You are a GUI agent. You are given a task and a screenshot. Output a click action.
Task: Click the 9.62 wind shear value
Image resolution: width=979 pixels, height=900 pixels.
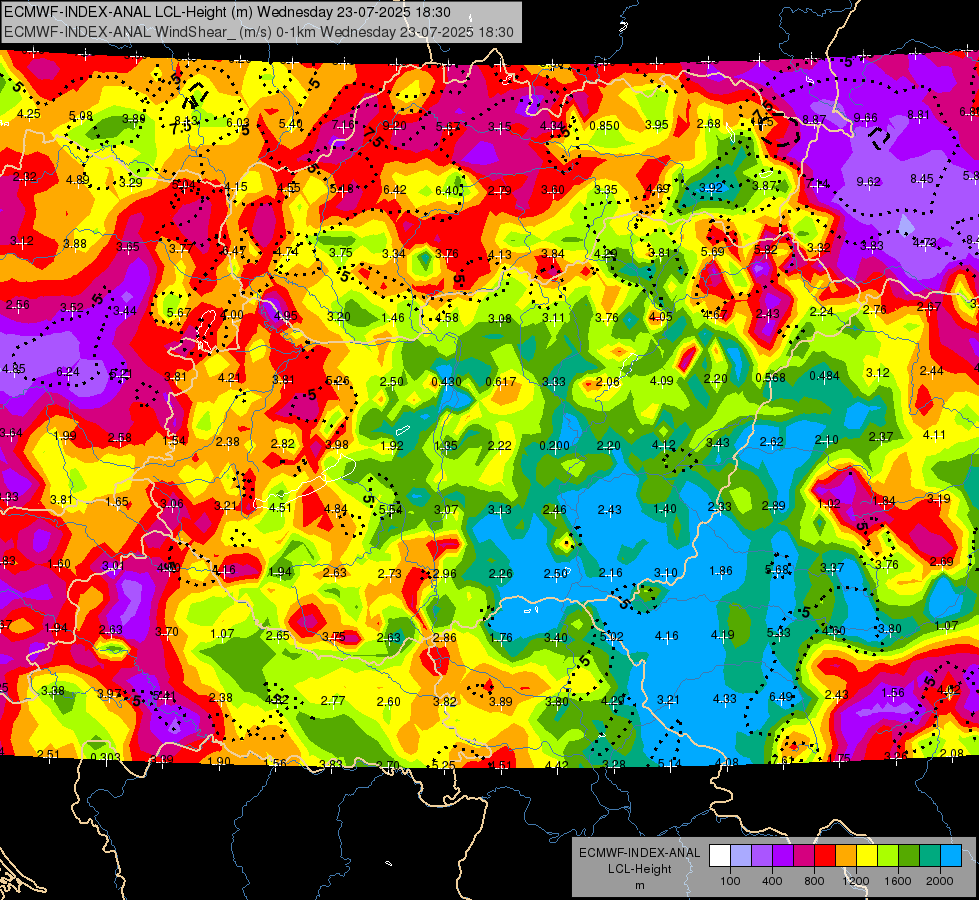pos(868,182)
